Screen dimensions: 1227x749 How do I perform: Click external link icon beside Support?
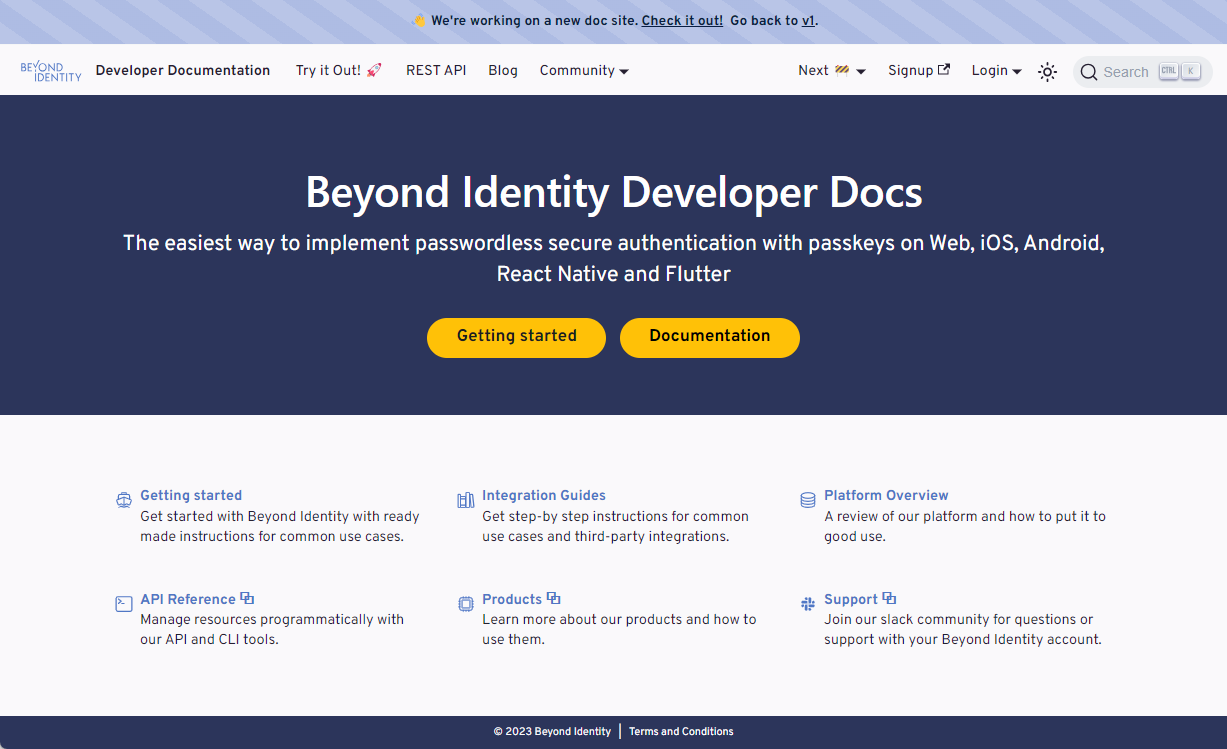(889, 598)
